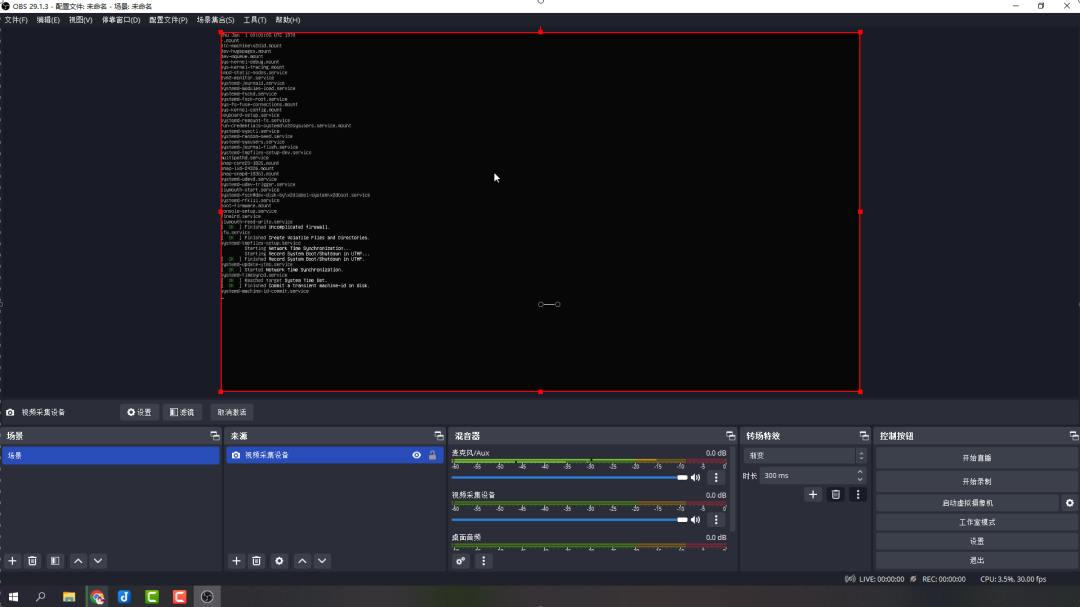Switch to OBS taskbar icon
This screenshot has width=1080, height=607.
coord(207,597)
